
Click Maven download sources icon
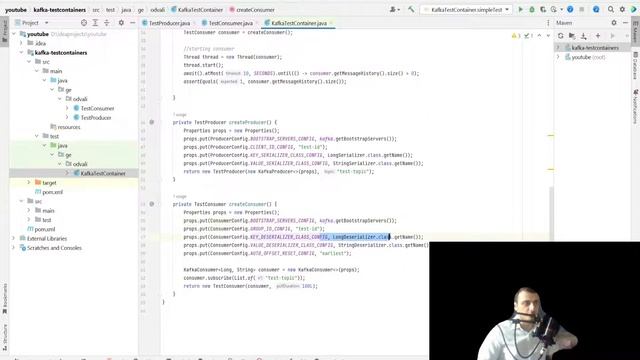[584, 36]
